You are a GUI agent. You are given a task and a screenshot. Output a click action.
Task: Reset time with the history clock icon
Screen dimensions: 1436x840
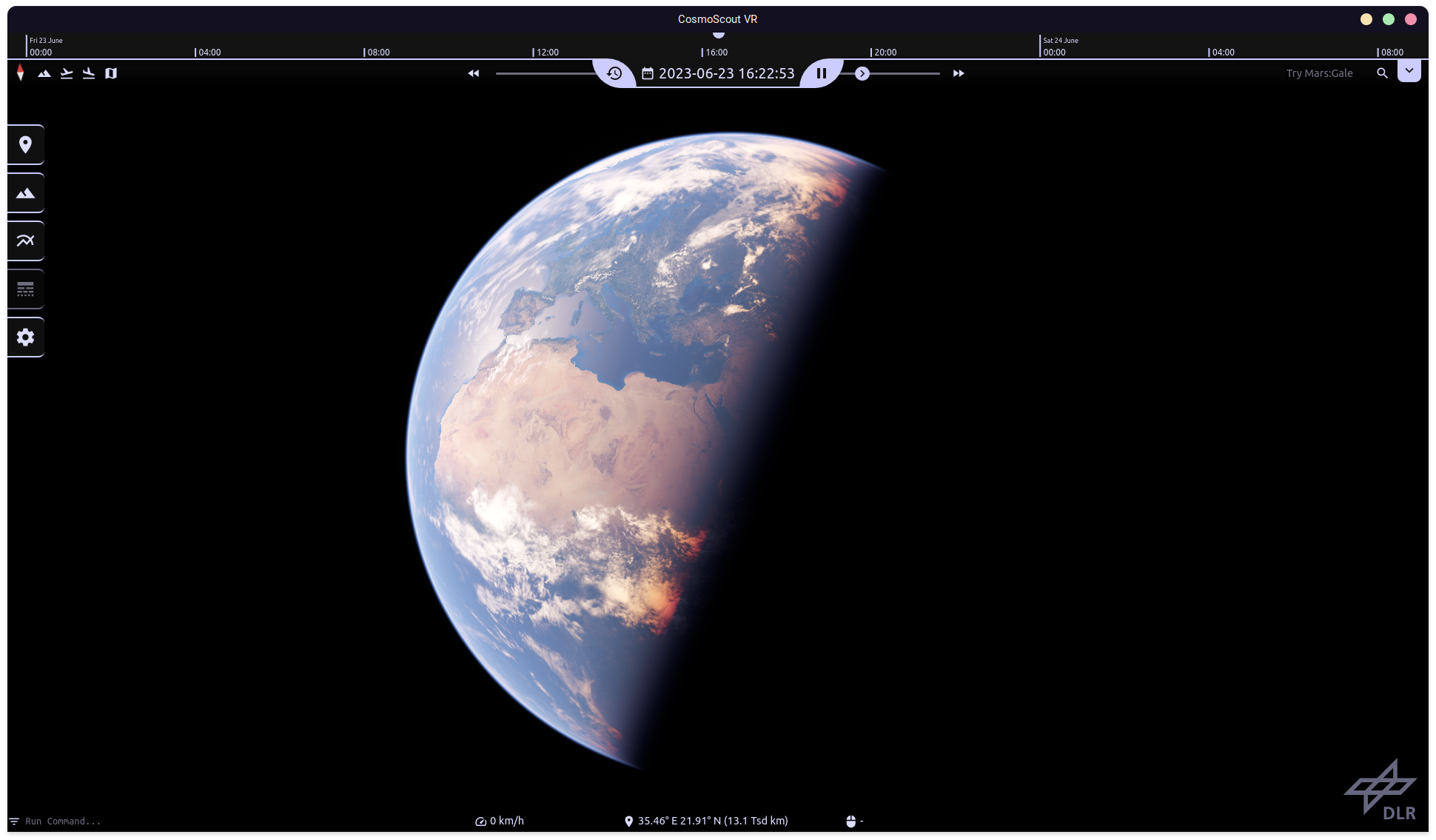[614, 73]
